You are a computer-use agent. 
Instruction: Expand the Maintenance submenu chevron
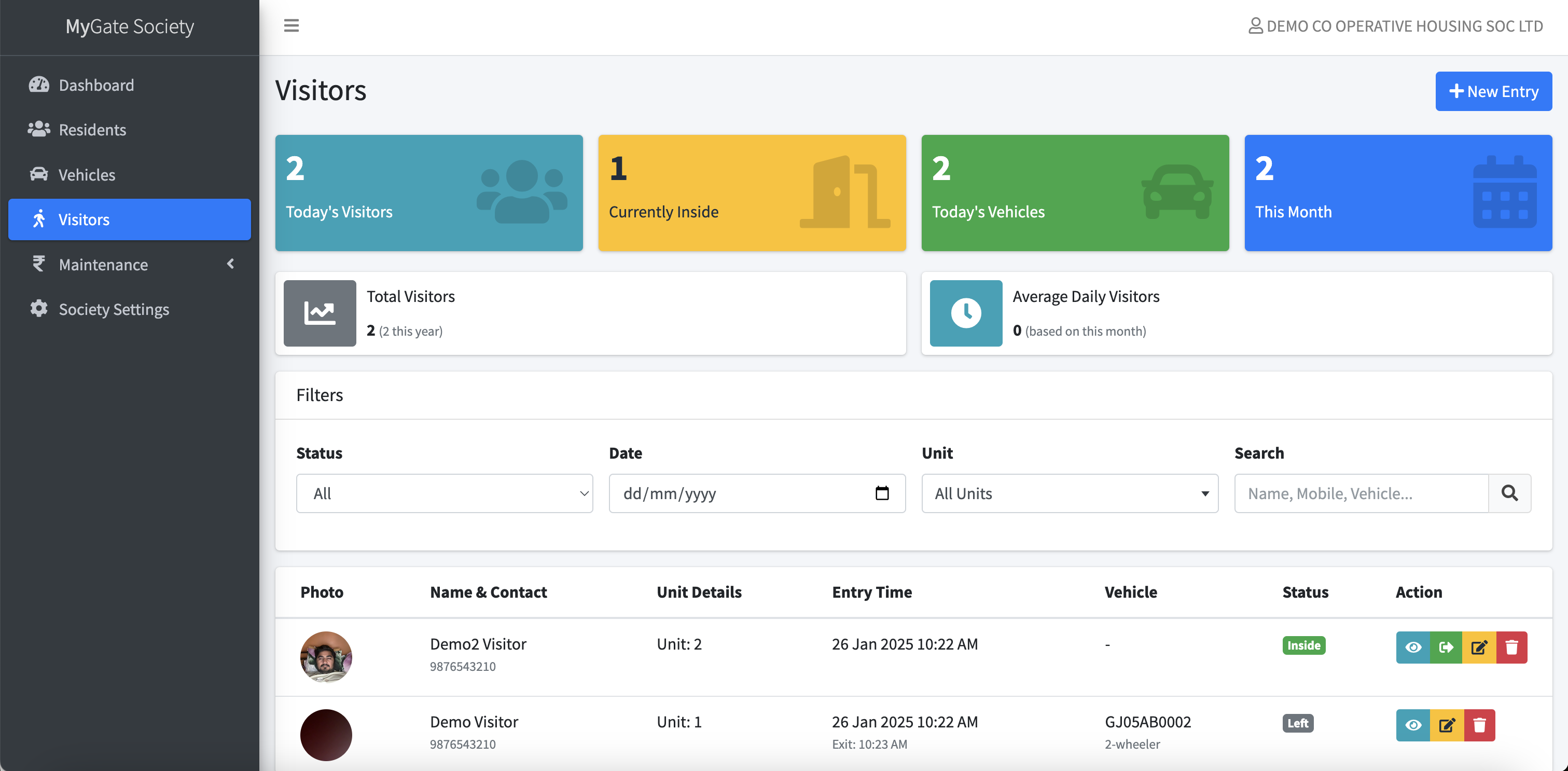pos(230,263)
